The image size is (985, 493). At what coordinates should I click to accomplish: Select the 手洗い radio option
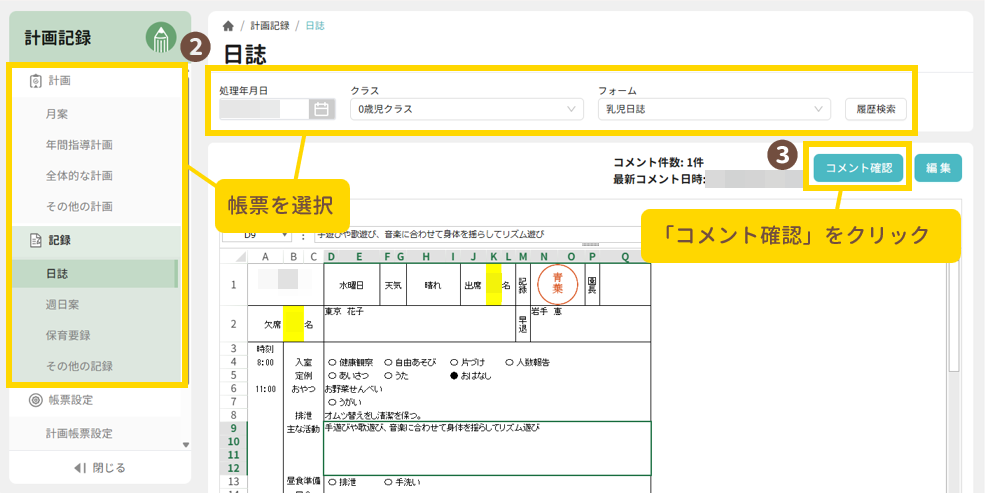click(387, 481)
